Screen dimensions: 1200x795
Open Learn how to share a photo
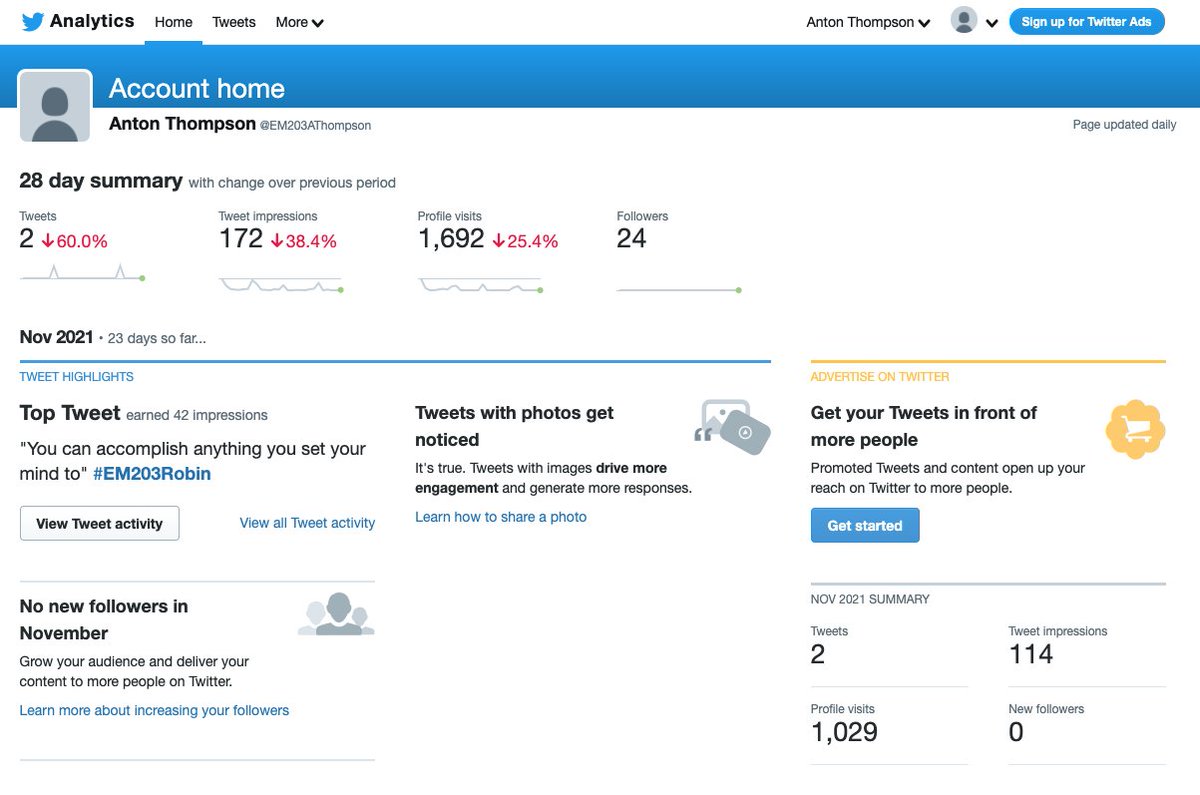pyautogui.click(x=501, y=517)
